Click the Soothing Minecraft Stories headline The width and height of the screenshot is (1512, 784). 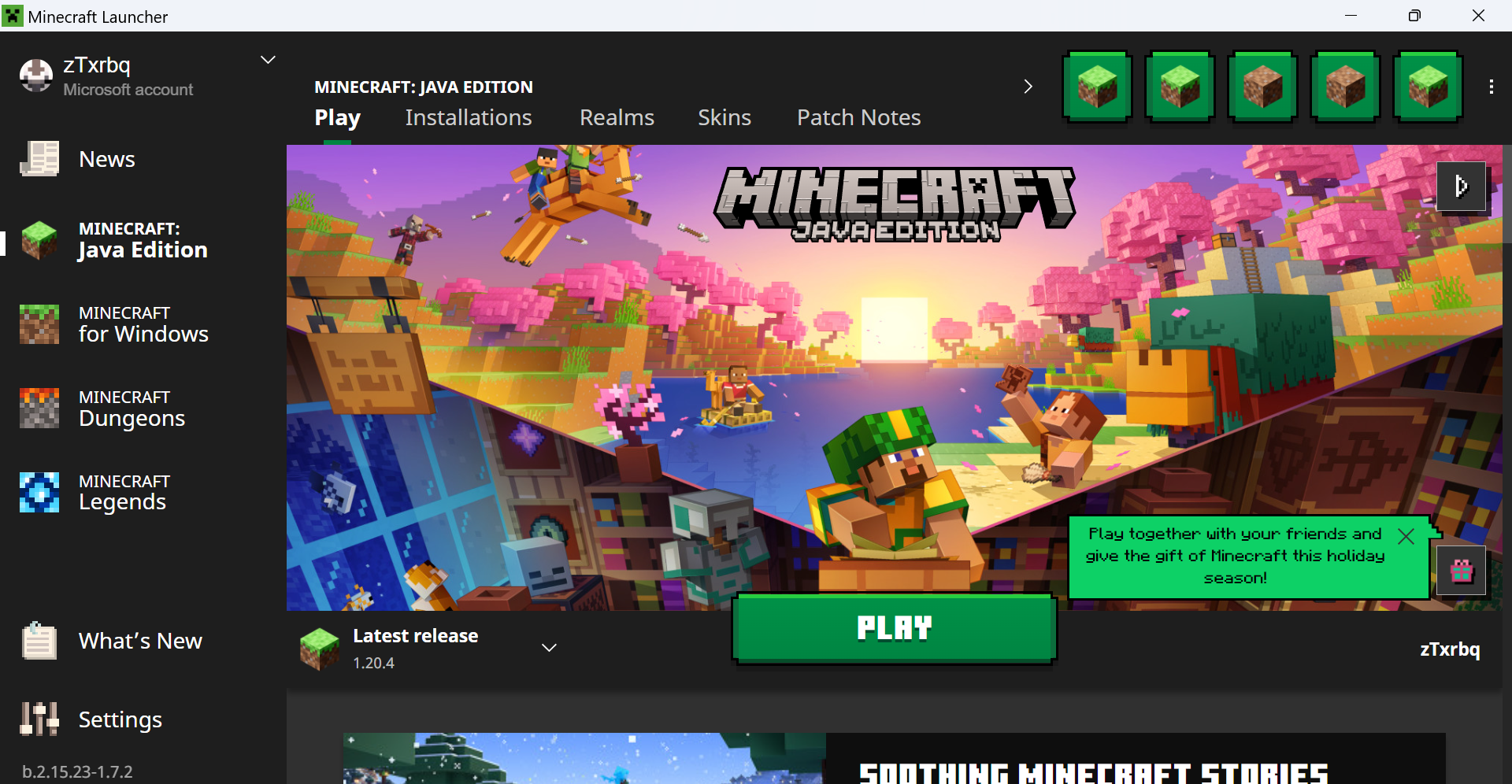(x=1093, y=773)
